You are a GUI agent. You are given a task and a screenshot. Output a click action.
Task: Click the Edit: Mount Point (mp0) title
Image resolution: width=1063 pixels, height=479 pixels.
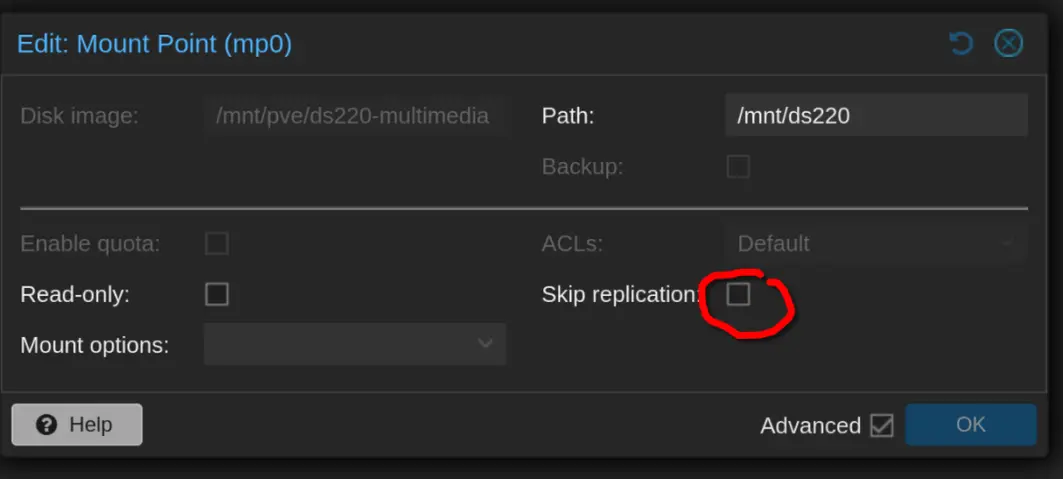click(x=155, y=45)
